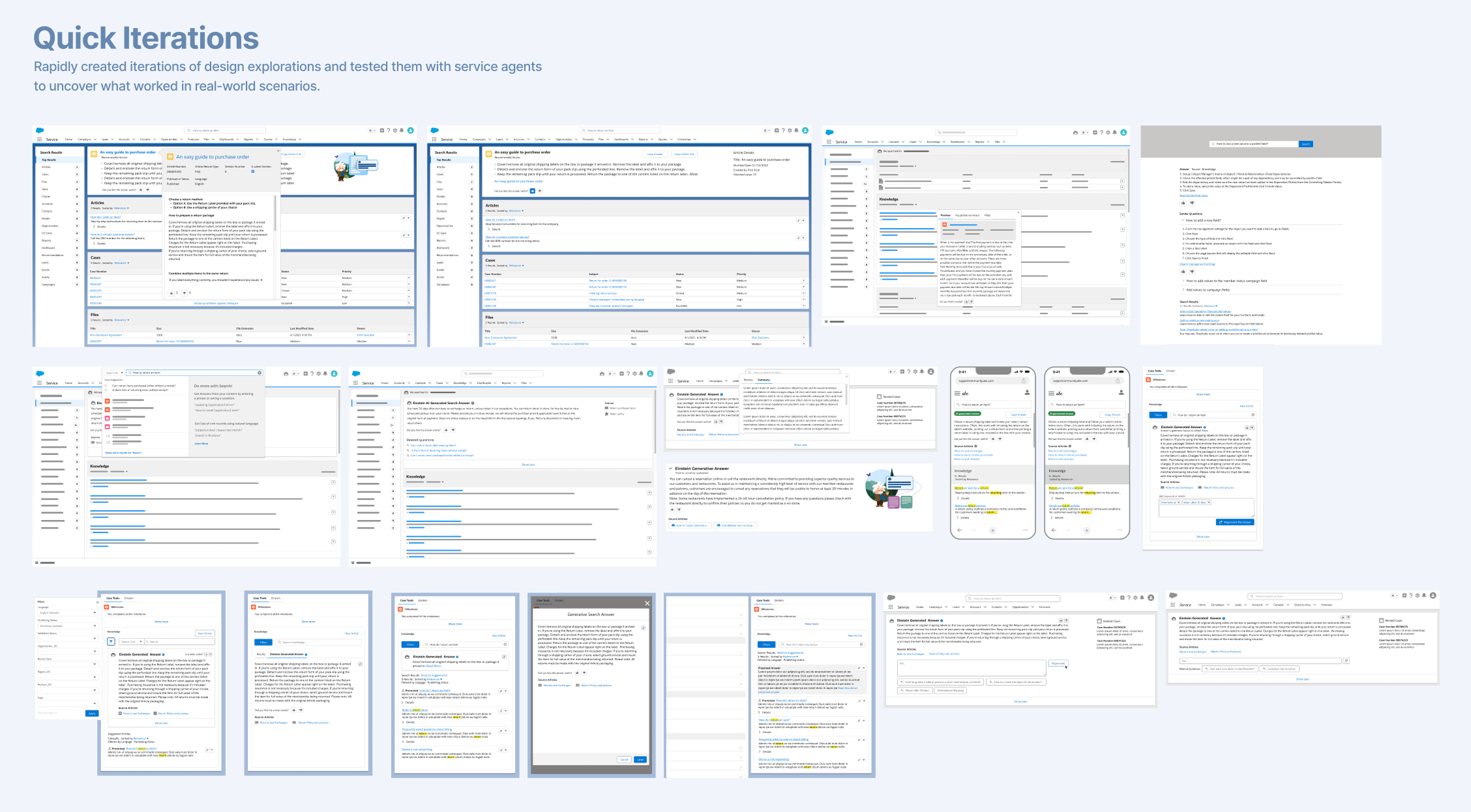Click the Regenerate the answer button
This screenshot has width=1471, height=812.
coord(1235,522)
